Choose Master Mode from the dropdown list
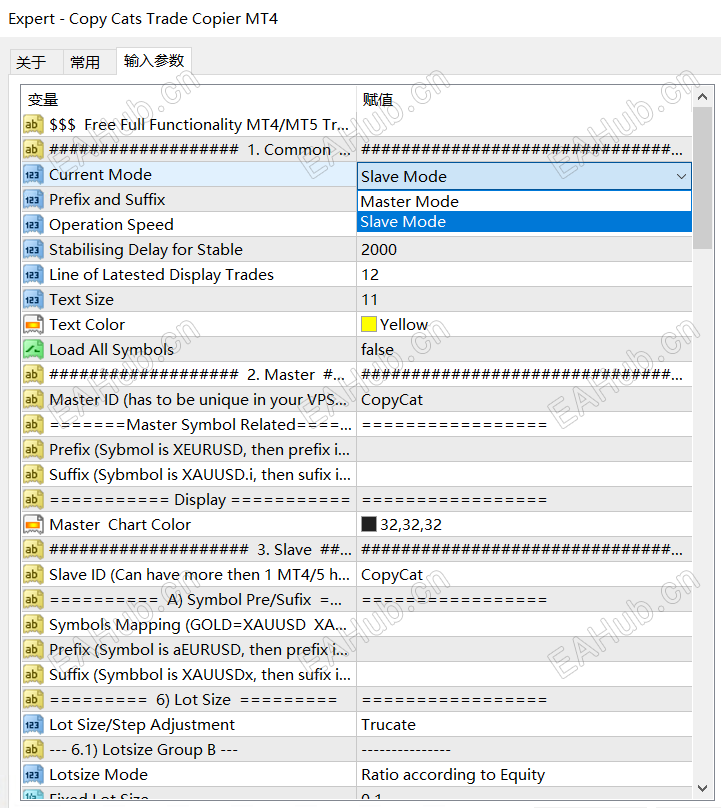The height and width of the screenshot is (808, 721). (x=524, y=201)
